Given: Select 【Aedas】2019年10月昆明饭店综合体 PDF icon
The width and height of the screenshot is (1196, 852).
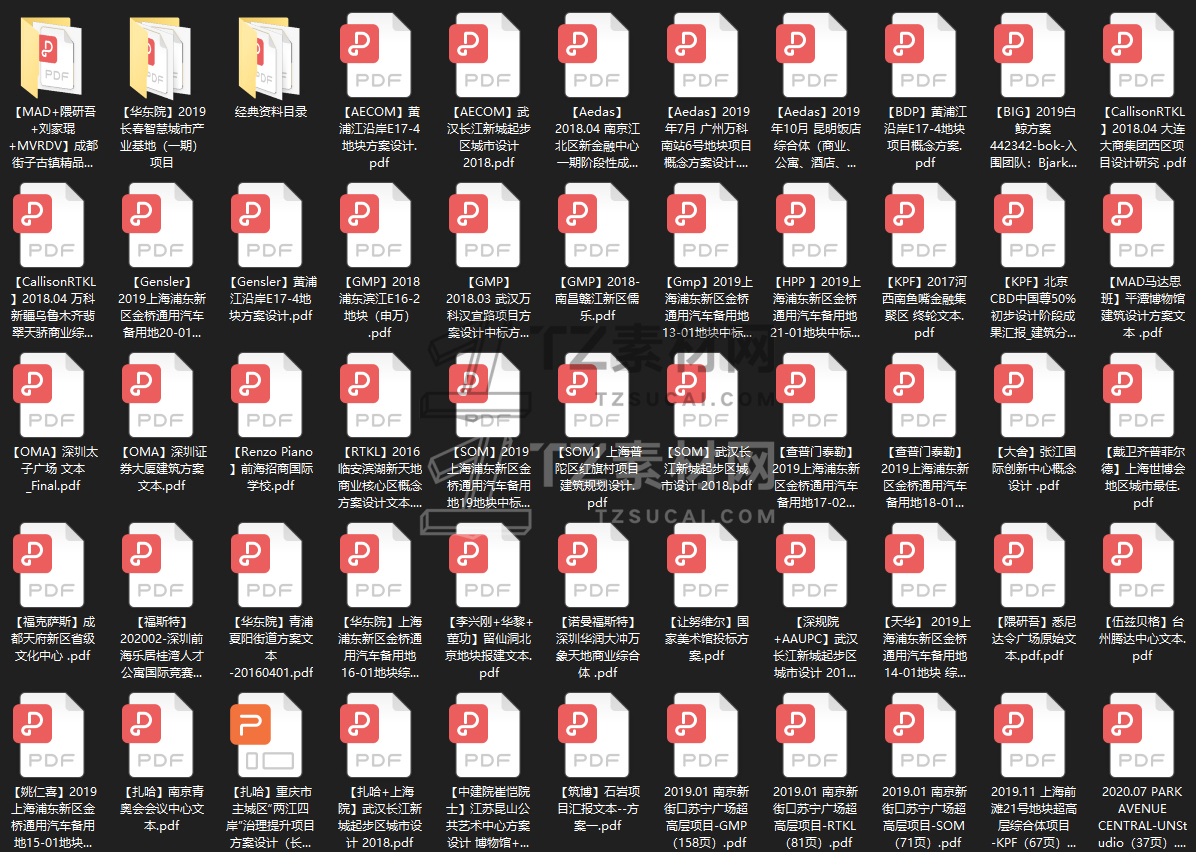Looking at the screenshot, I should click(812, 56).
